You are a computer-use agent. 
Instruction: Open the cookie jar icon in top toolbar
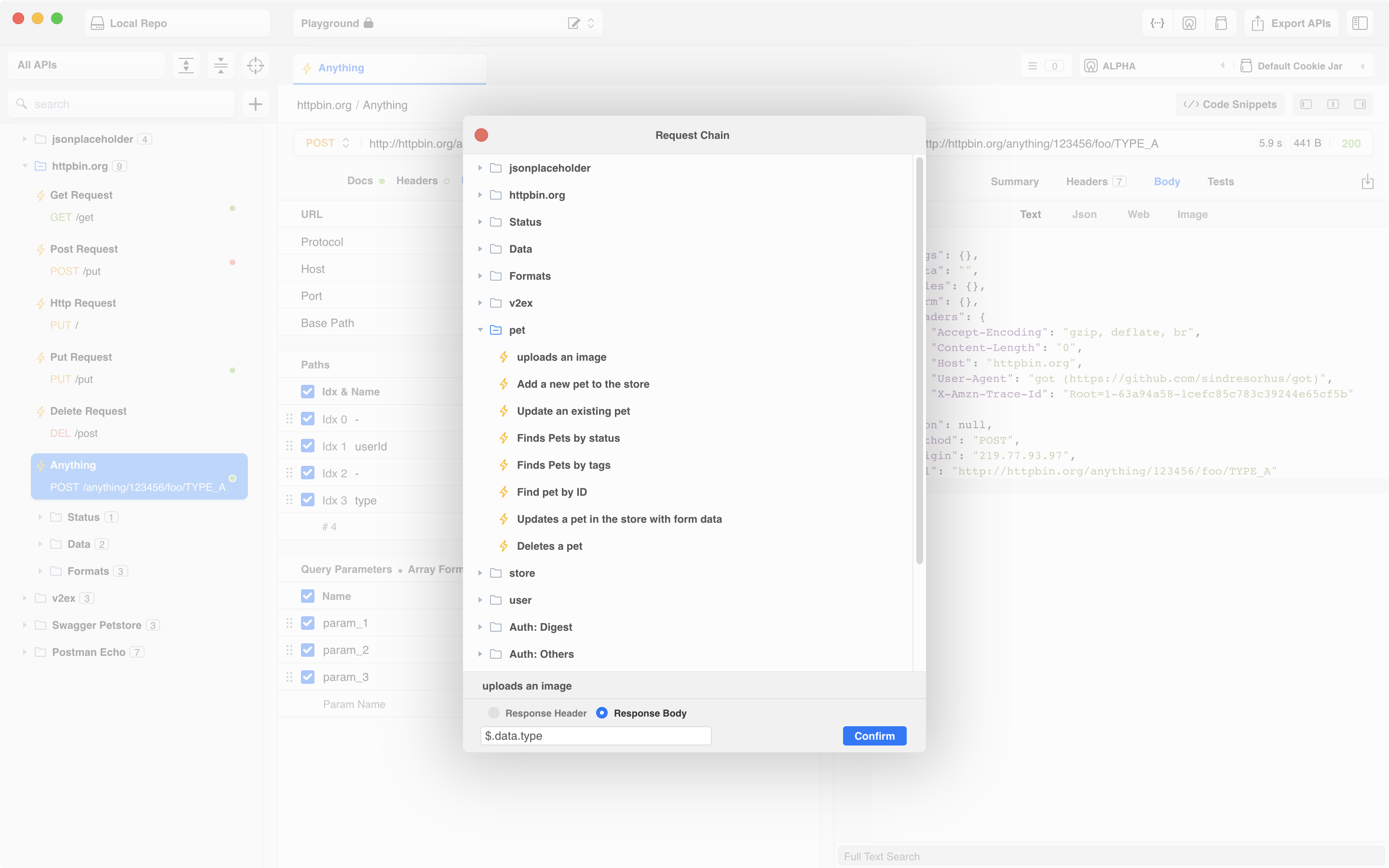pyautogui.click(x=1221, y=23)
